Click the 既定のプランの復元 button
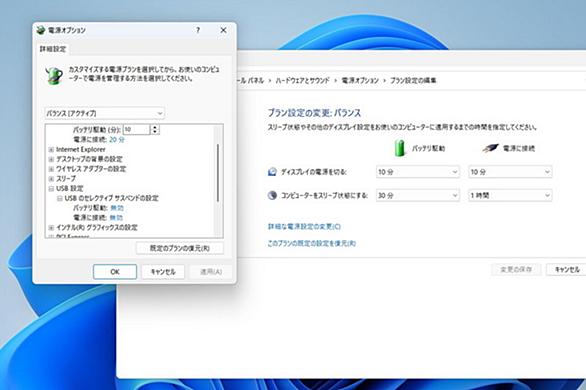 180,248
